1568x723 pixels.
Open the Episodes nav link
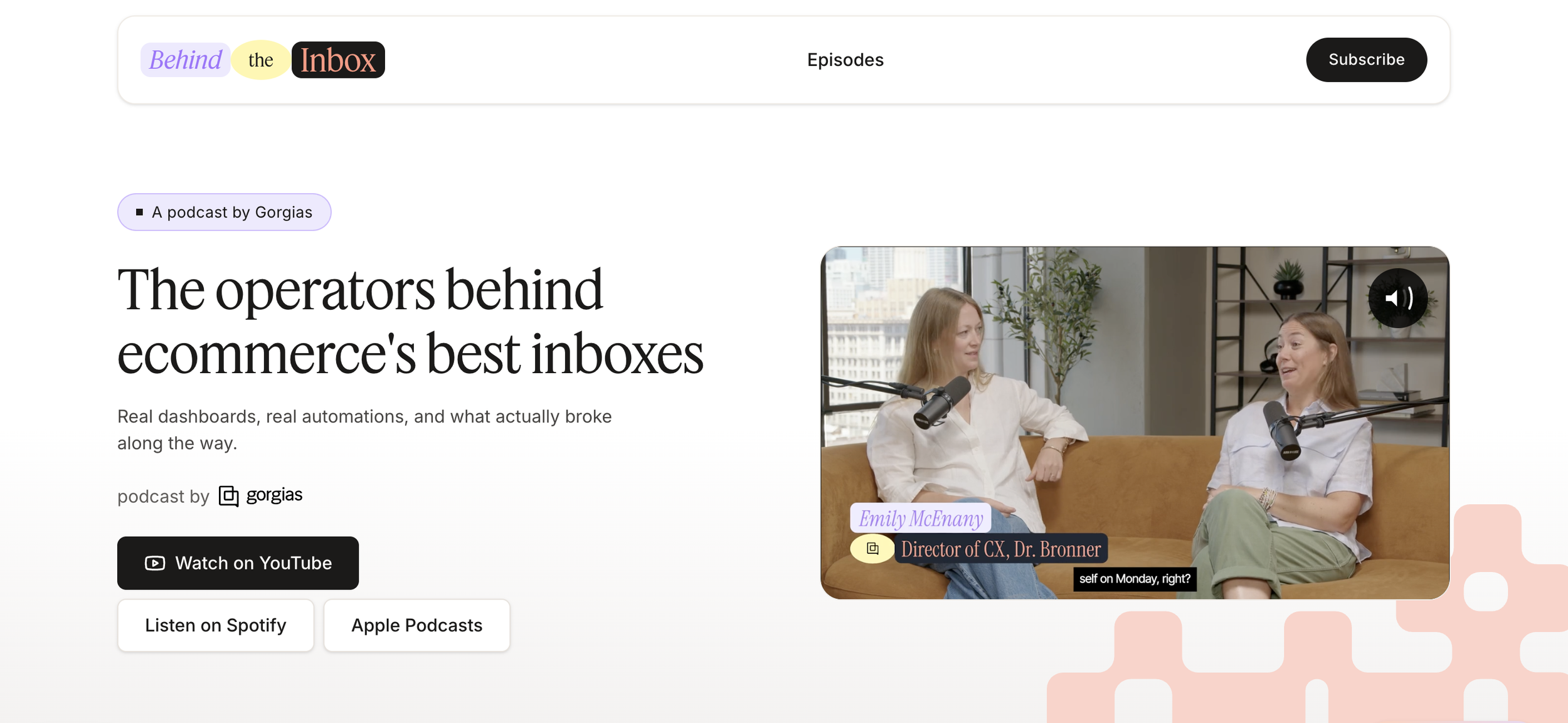845,60
